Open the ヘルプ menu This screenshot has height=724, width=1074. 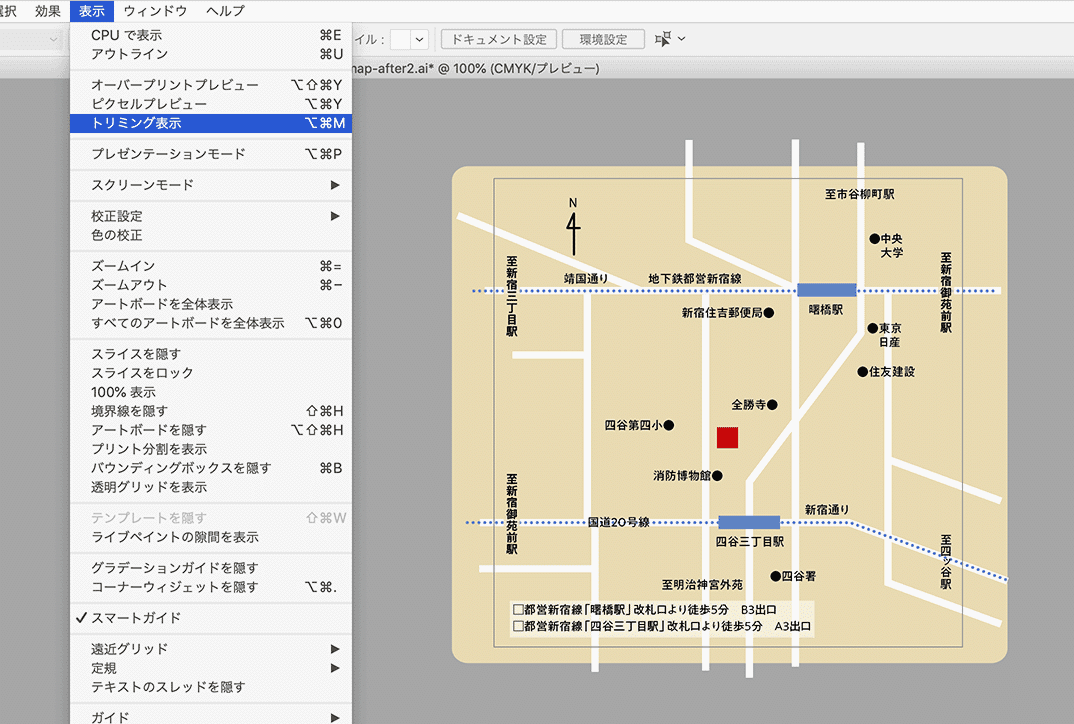(225, 11)
